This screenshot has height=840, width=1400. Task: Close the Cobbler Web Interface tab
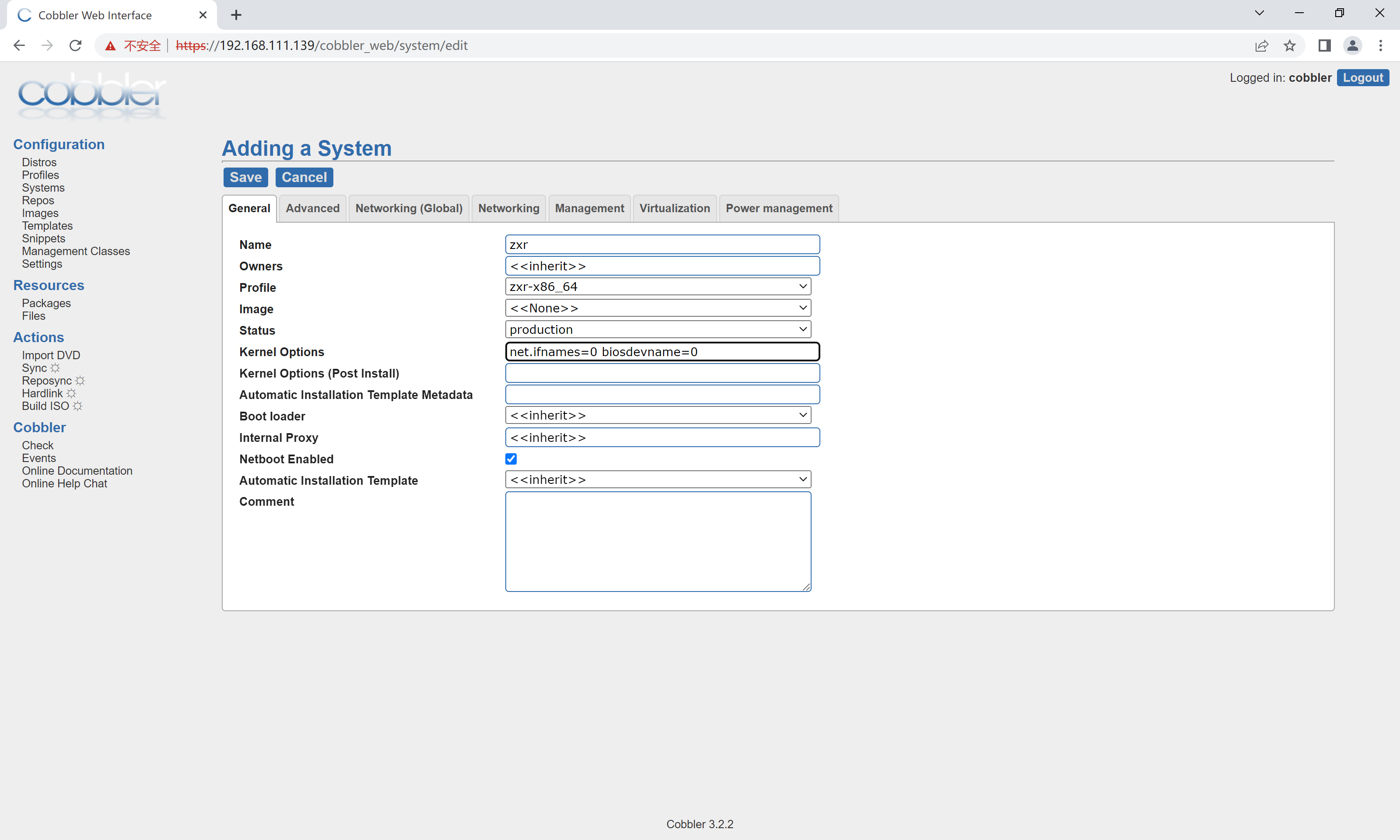(203, 15)
